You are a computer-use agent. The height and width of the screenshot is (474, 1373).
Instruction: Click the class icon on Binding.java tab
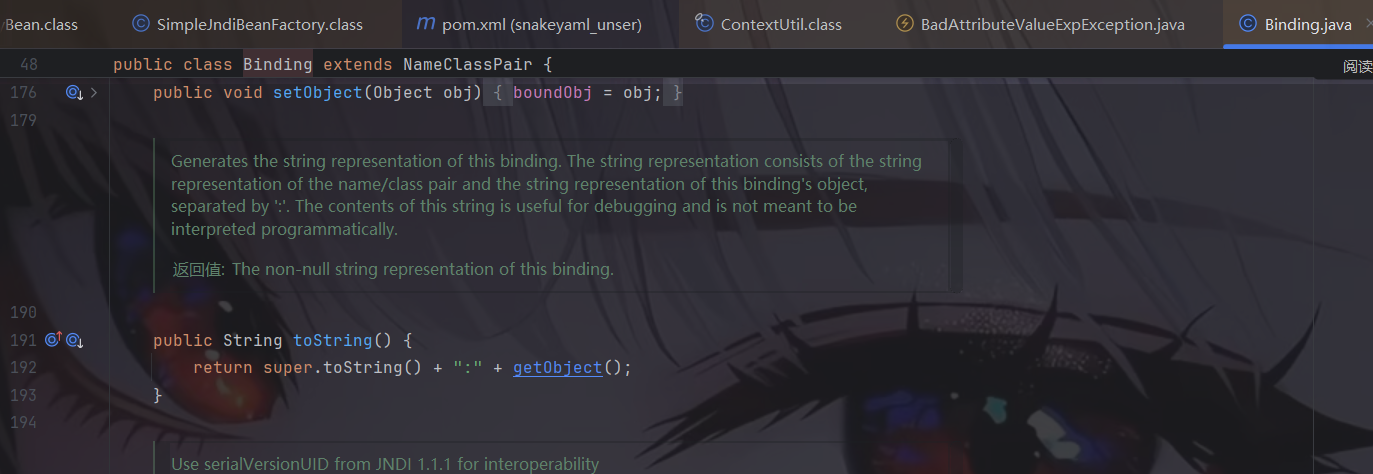pos(1247,24)
